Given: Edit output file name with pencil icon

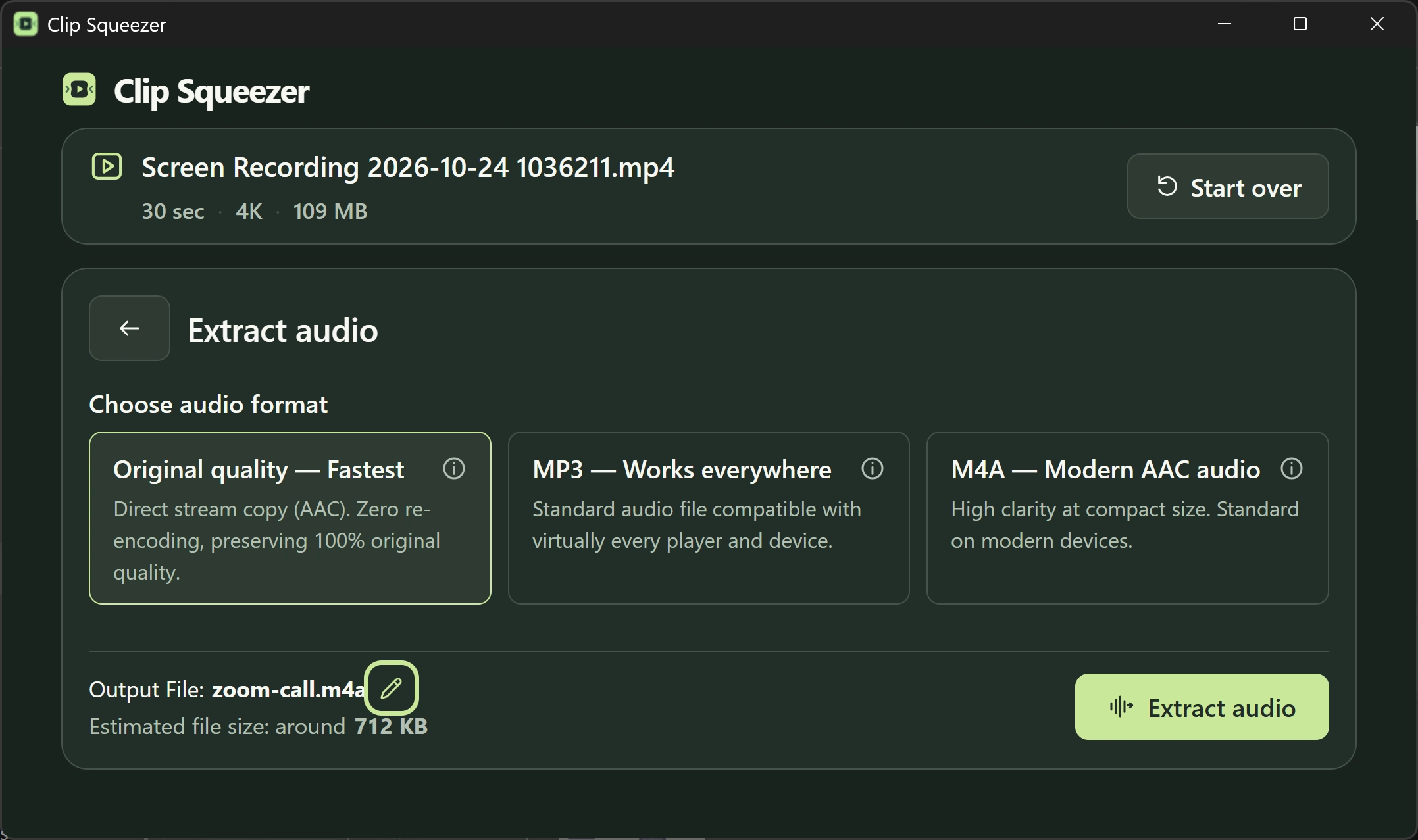Looking at the screenshot, I should coord(392,688).
